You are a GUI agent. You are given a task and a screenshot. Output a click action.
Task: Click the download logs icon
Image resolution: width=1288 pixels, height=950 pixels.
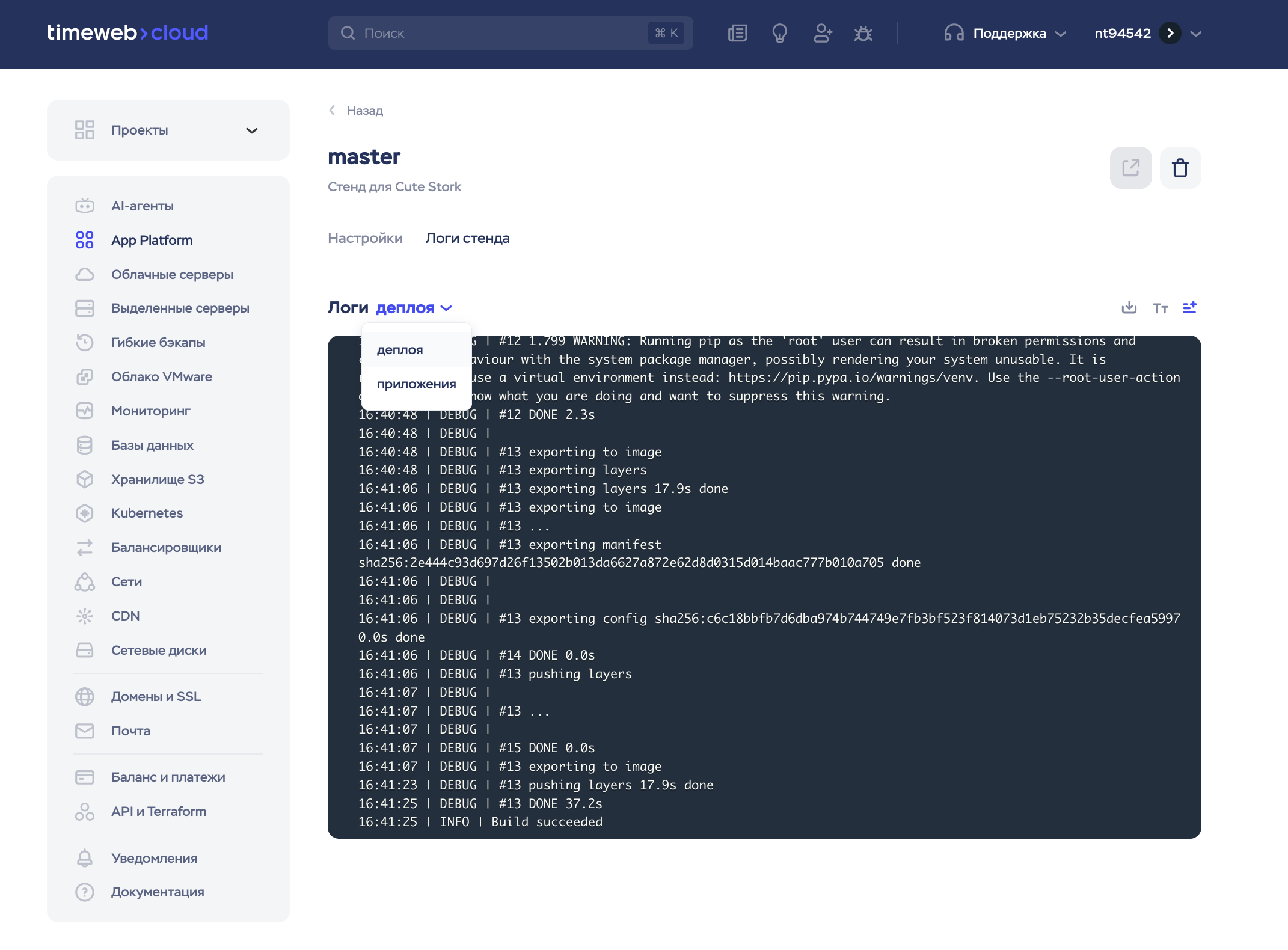1129,308
